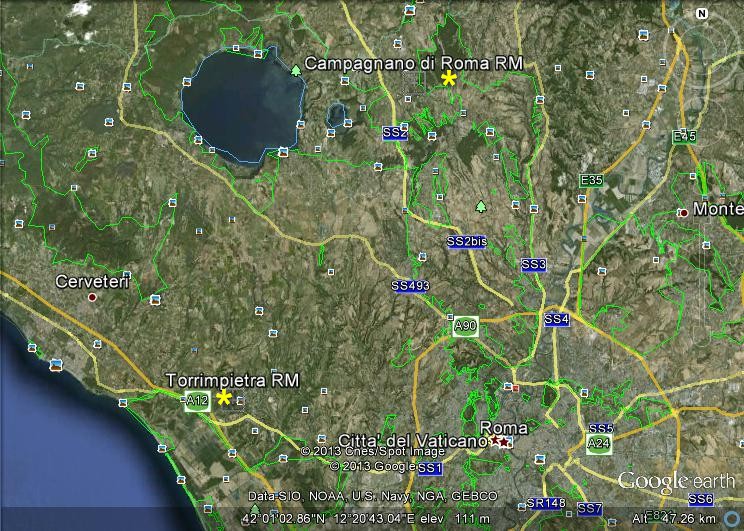Click the red dot marker beside Monte label

click(x=683, y=212)
